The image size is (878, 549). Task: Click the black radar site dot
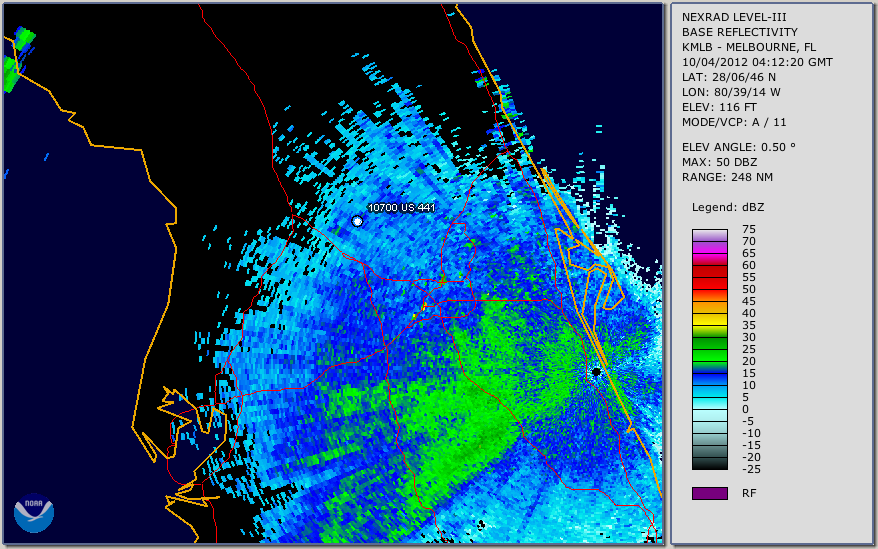click(x=596, y=372)
